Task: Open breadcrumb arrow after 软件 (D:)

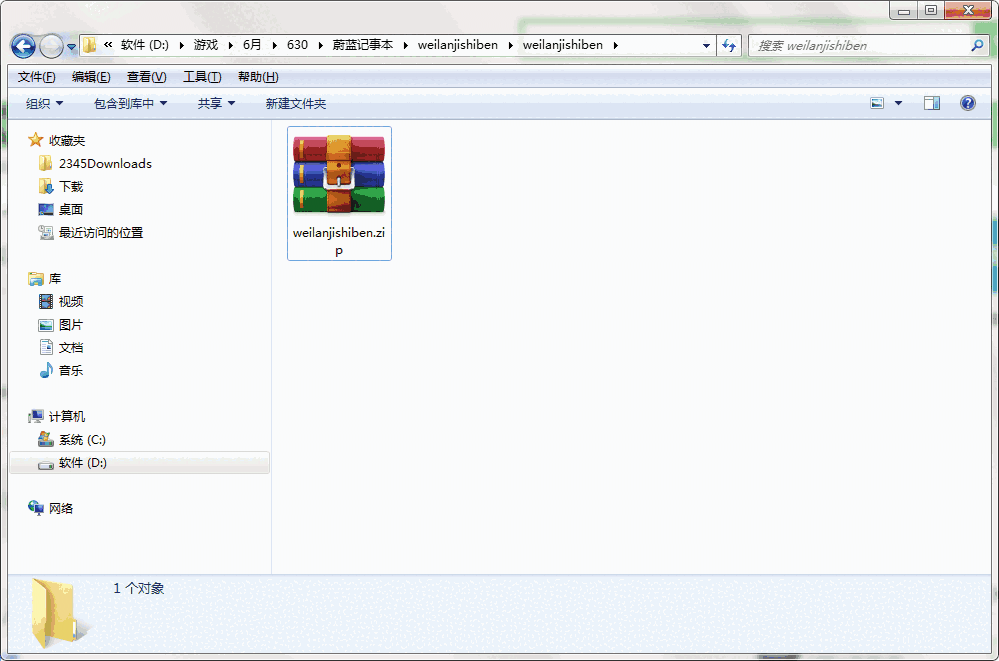Action: 182,45
